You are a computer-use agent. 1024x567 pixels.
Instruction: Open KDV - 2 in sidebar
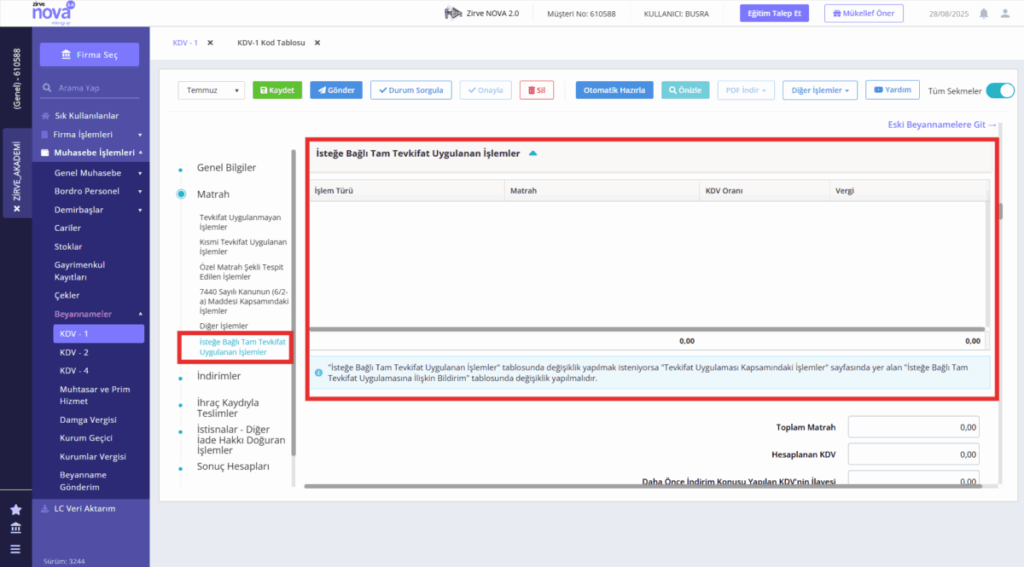74,352
